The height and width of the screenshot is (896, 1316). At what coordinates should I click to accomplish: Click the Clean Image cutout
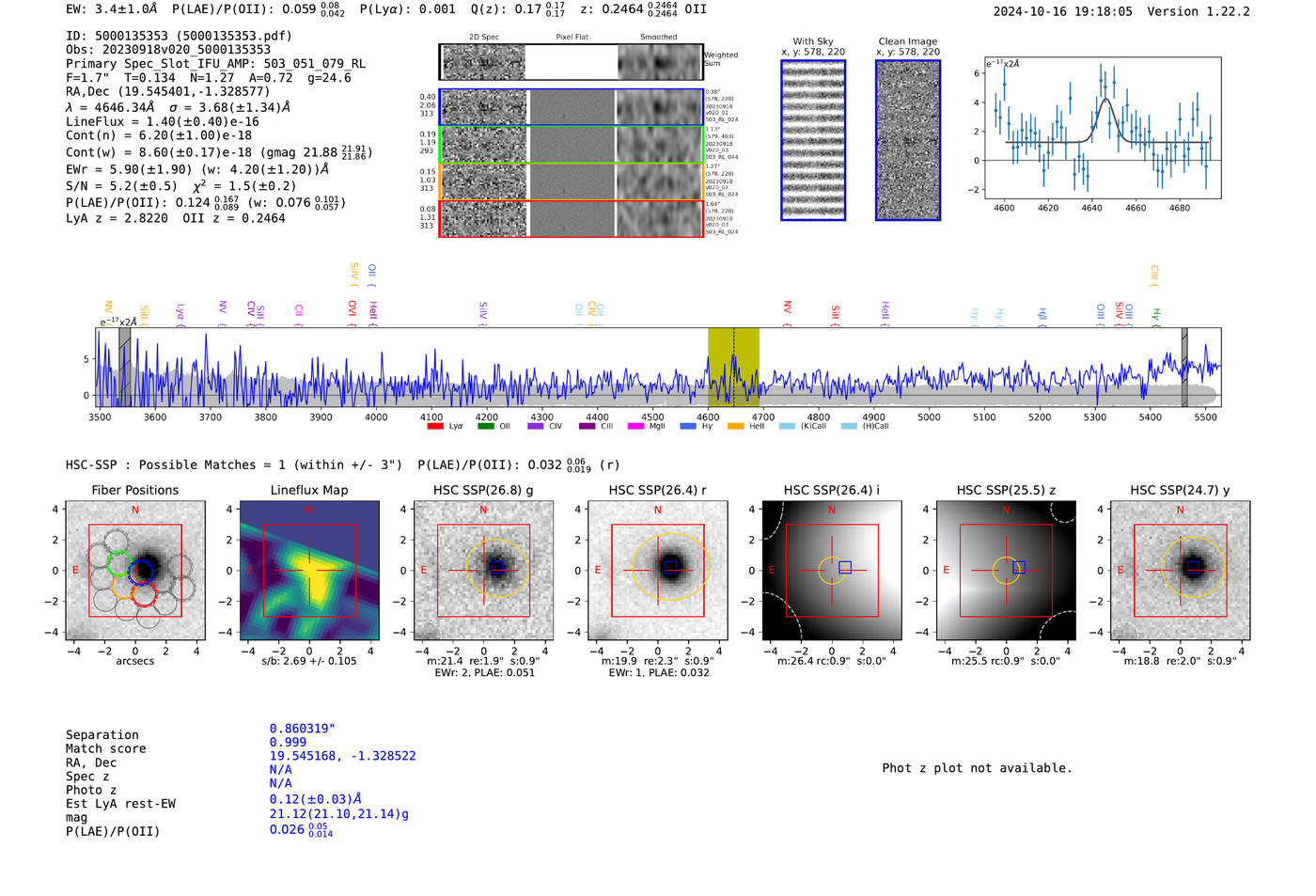[x=908, y=140]
